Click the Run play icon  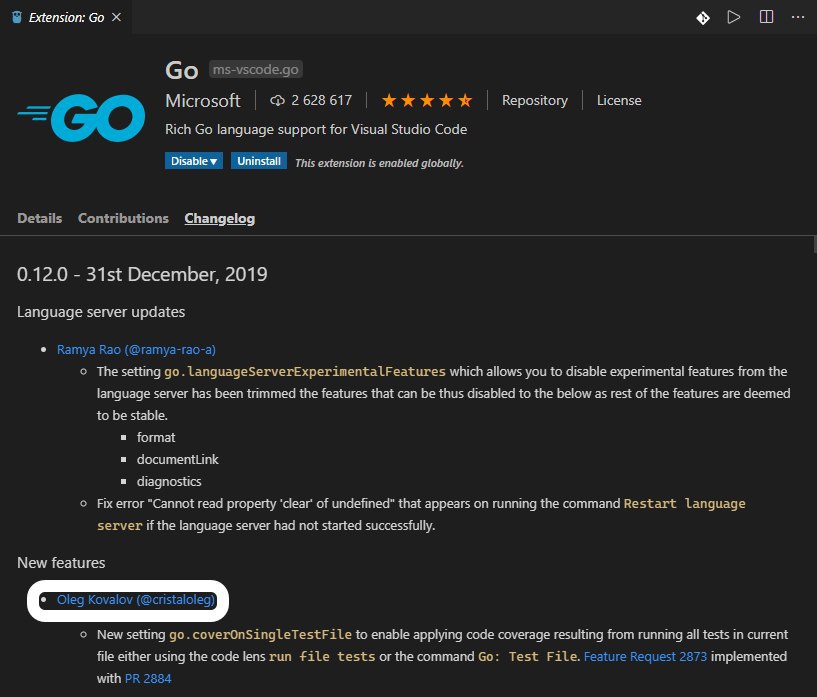click(x=734, y=17)
